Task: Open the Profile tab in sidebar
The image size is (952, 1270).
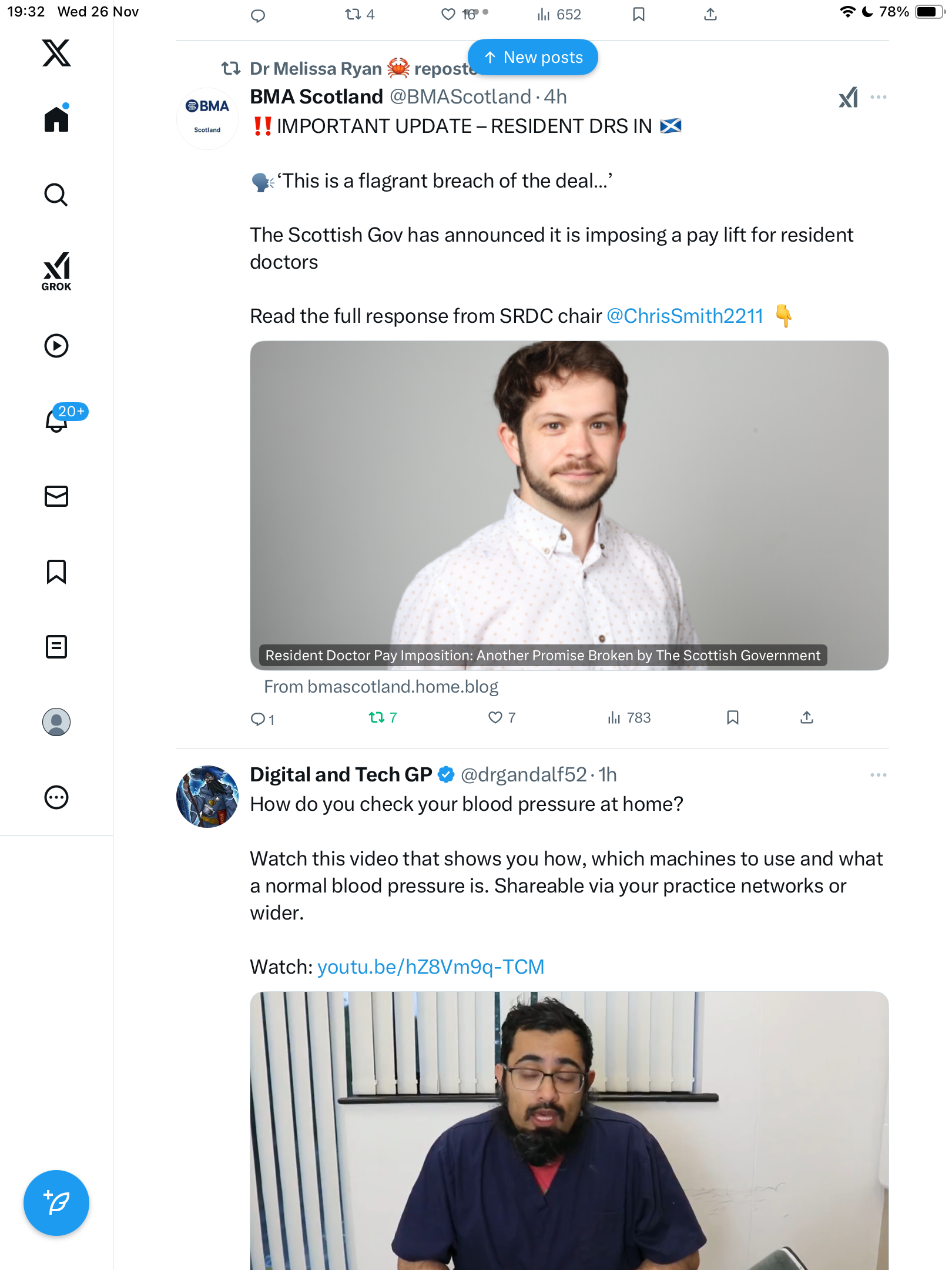Action: click(x=56, y=722)
